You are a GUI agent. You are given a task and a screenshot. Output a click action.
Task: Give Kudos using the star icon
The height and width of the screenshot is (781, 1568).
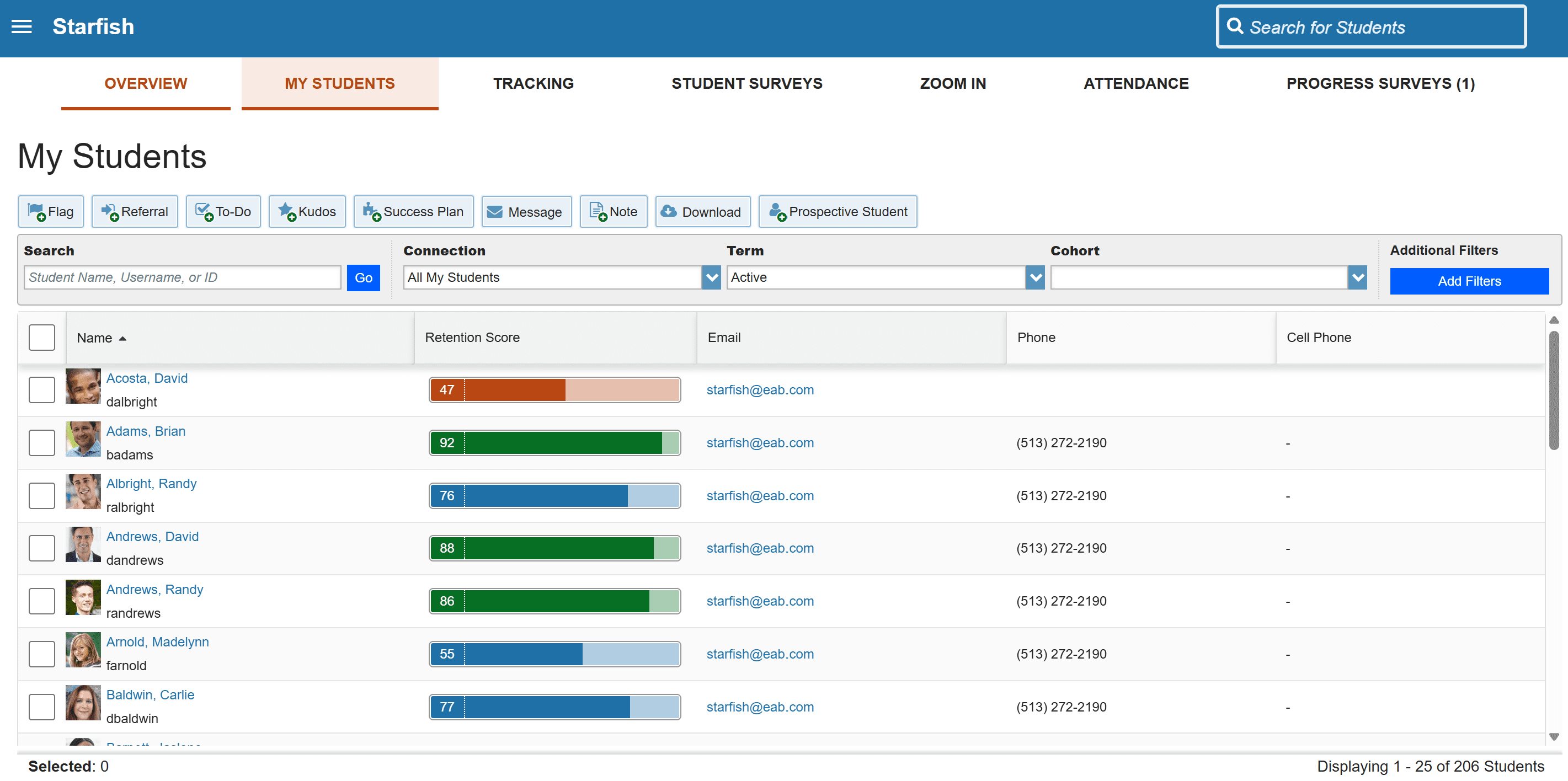point(307,212)
